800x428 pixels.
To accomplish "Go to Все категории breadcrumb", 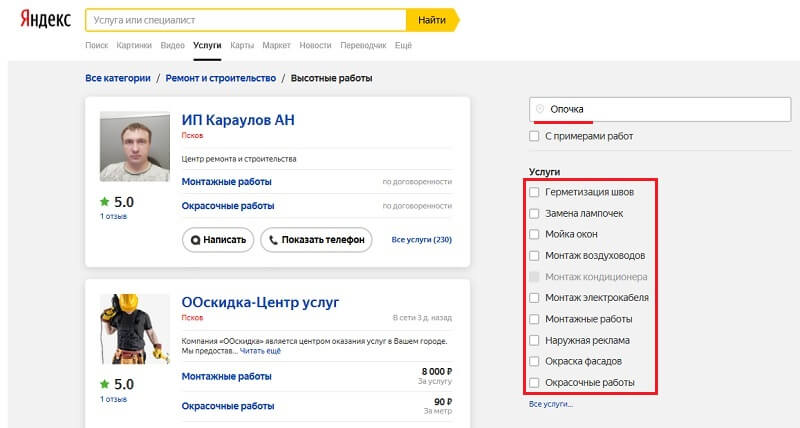I will (x=118, y=78).
